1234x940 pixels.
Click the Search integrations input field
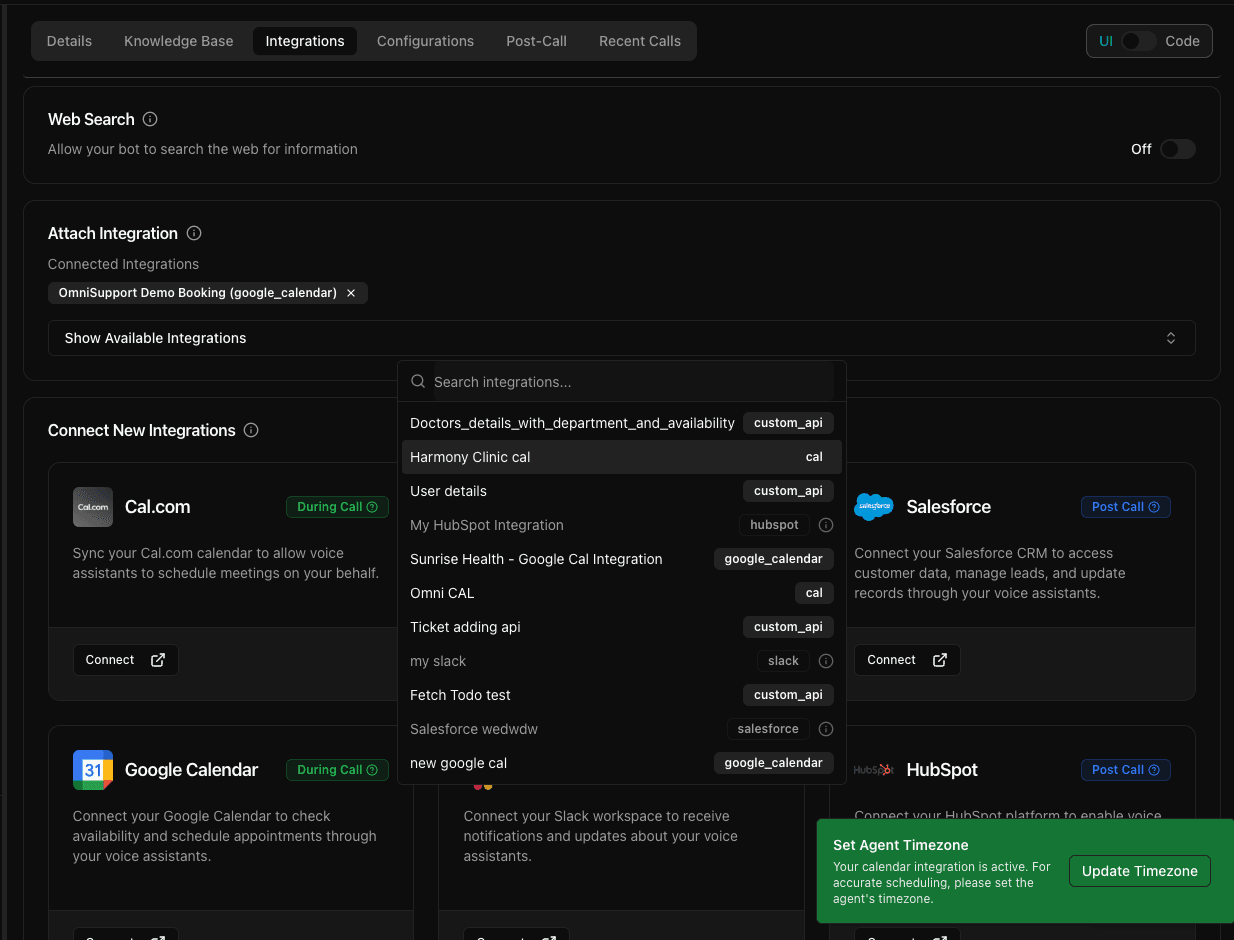point(630,382)
